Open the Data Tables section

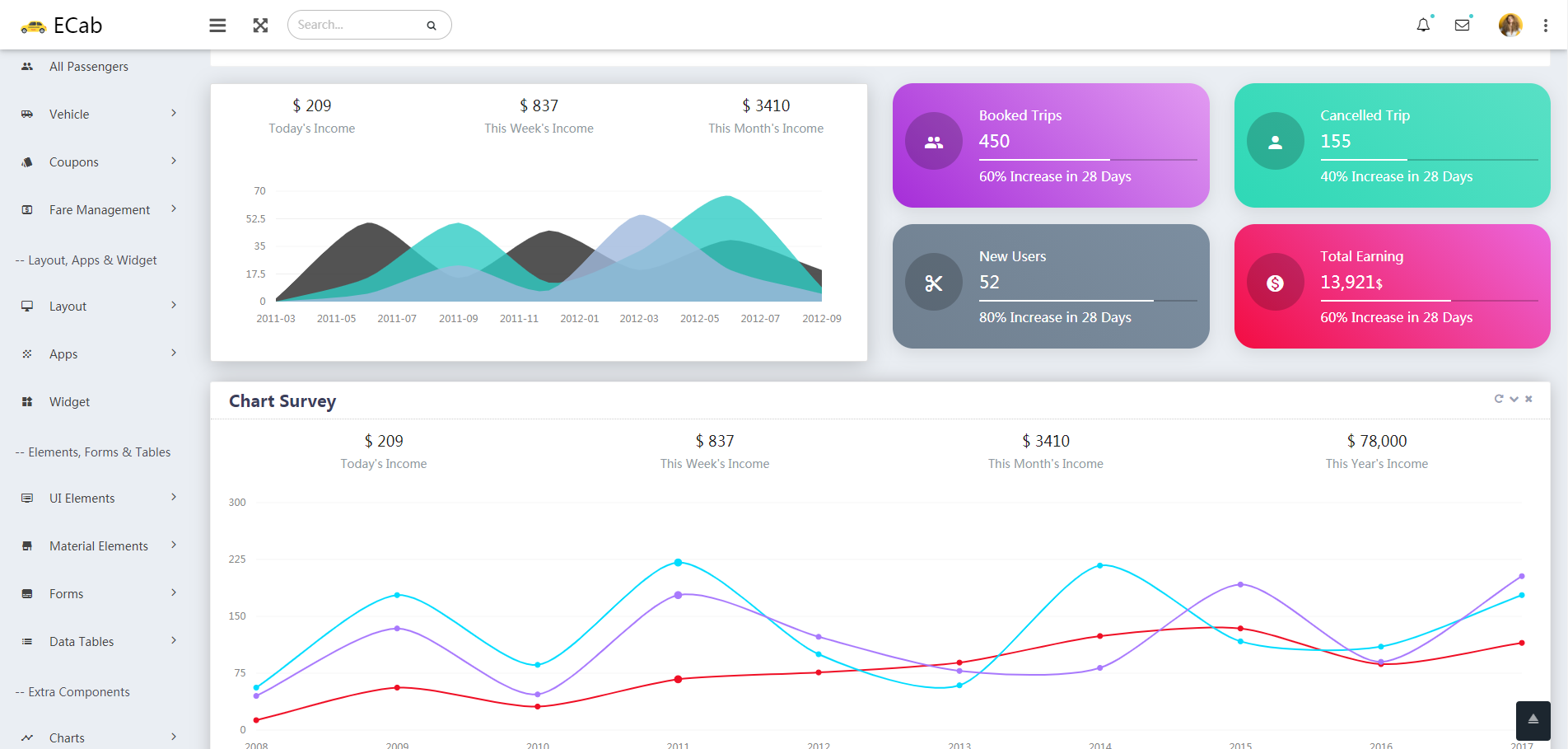81,641
